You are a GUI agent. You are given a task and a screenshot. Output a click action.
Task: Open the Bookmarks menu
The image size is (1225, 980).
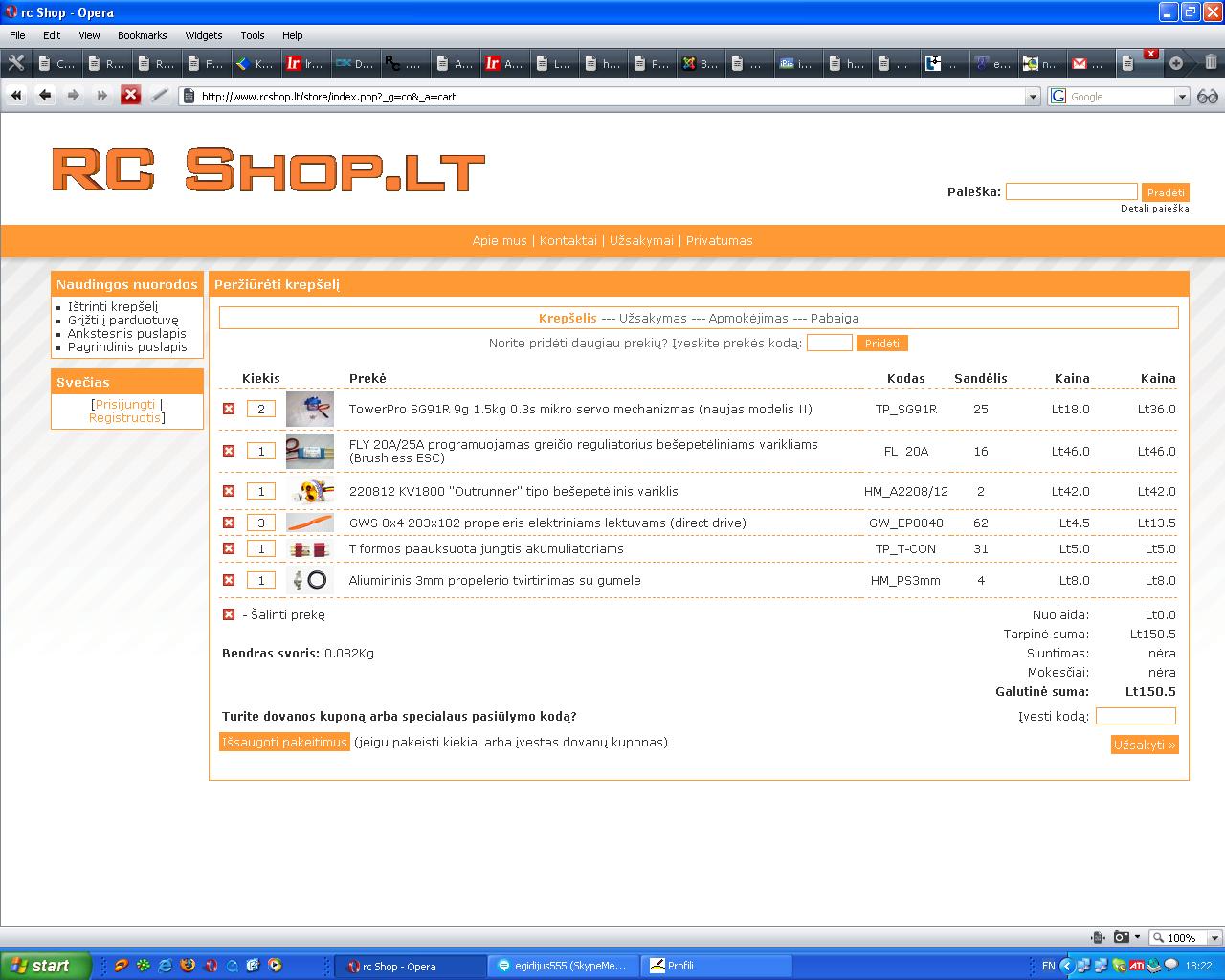(x=142, y=35)
